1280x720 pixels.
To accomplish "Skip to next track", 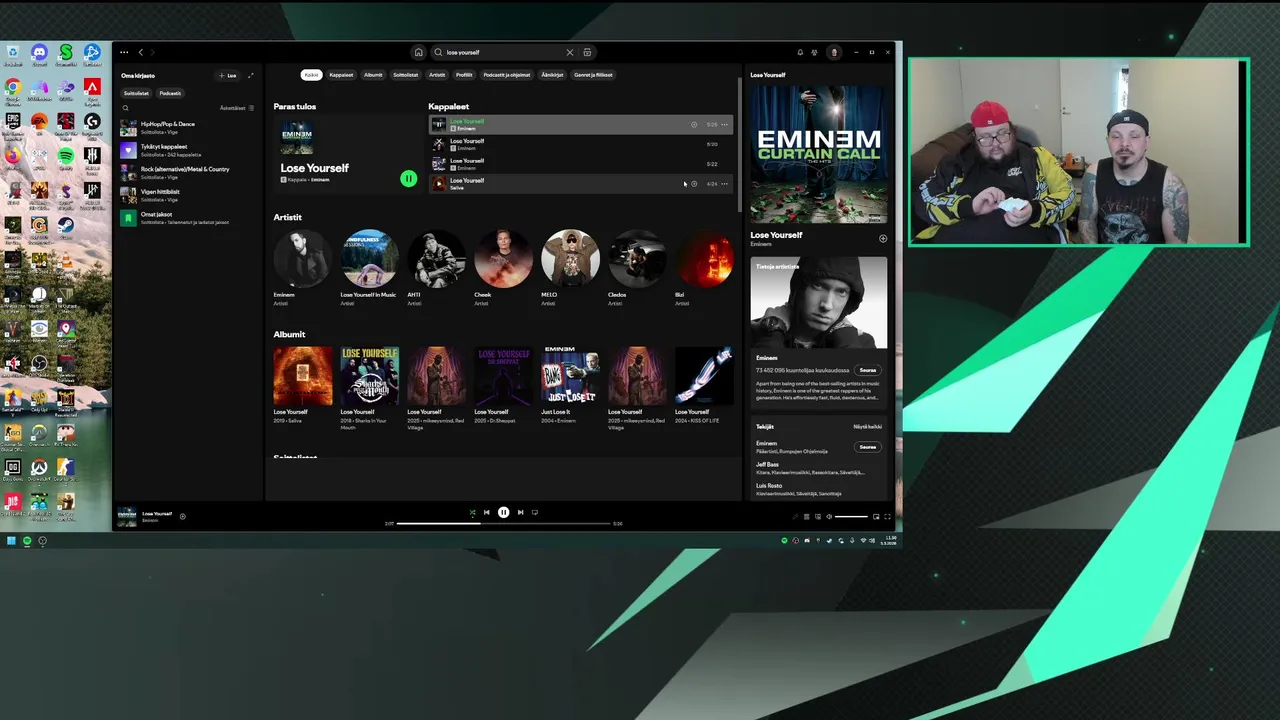I will tap(520, 512).
